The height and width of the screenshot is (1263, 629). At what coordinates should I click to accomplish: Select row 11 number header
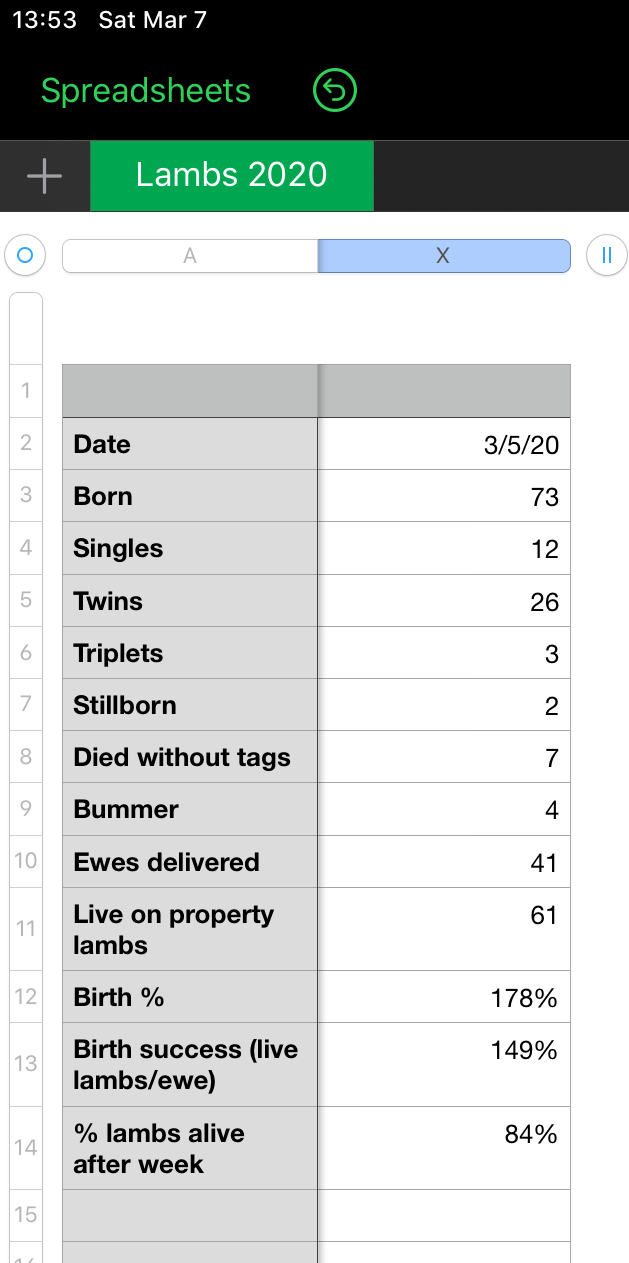(25, 928)
